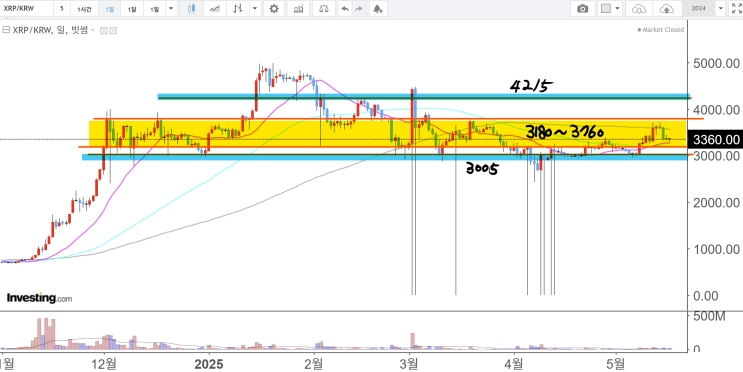This screenshot has height=372, width=743.
Task: Click the 2025 date axis label
Action: [x=209, y=364]
